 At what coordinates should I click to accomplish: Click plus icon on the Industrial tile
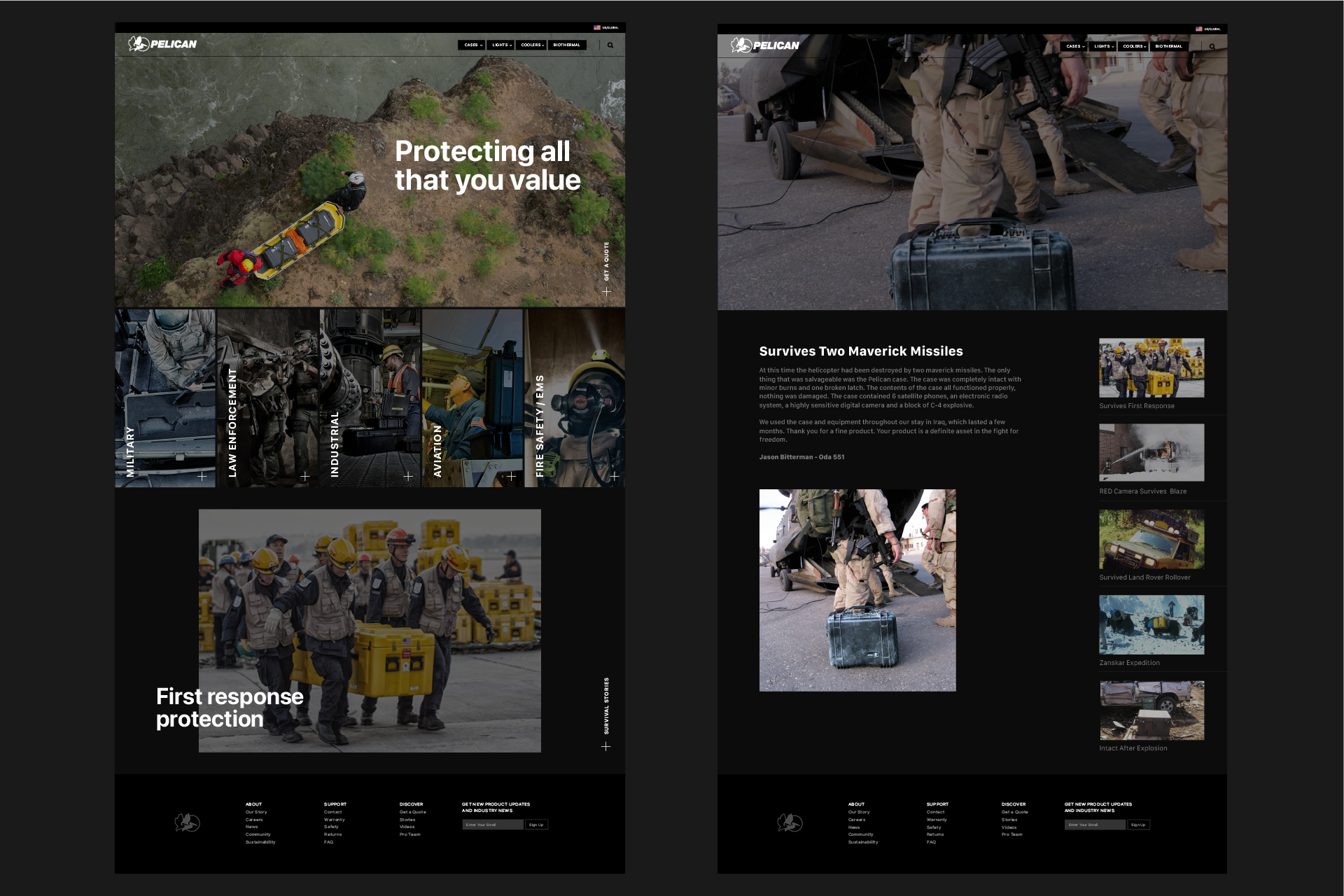coord(408,476)
